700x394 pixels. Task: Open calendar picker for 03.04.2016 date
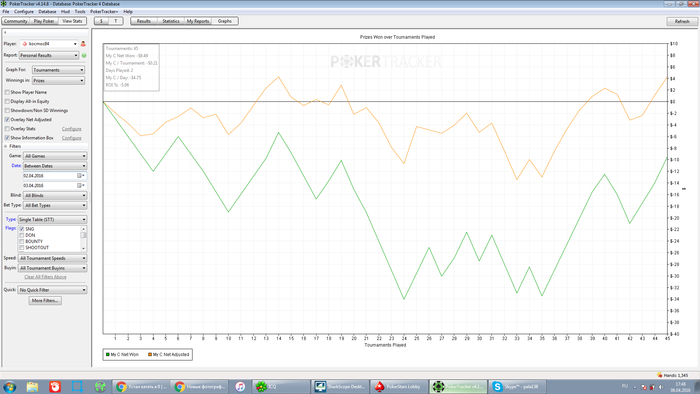[80, 186]
